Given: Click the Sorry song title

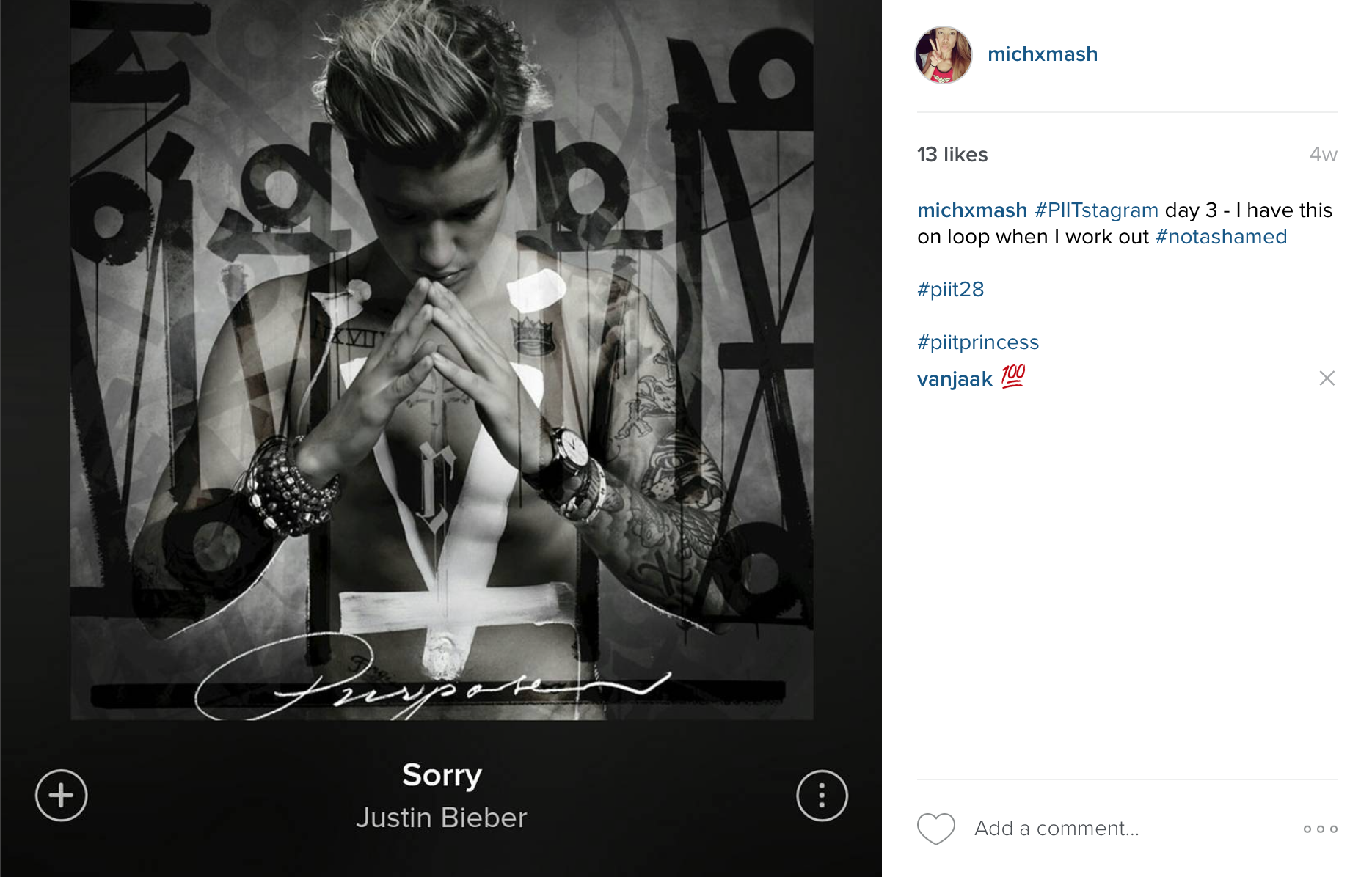Looking at the screenshot, I should tap(442, 776).
